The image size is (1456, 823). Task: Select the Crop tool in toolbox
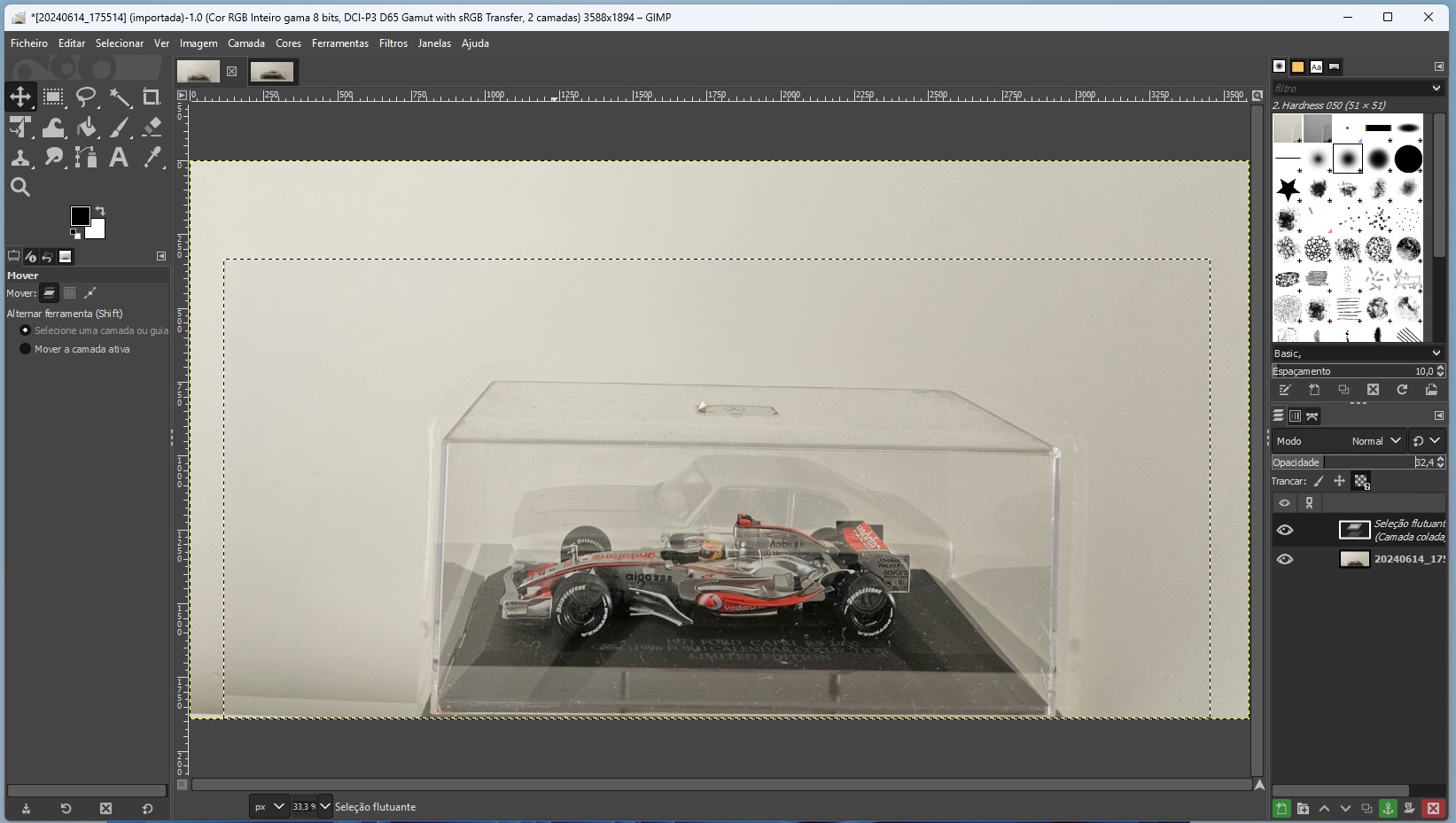tap(152, 97)
